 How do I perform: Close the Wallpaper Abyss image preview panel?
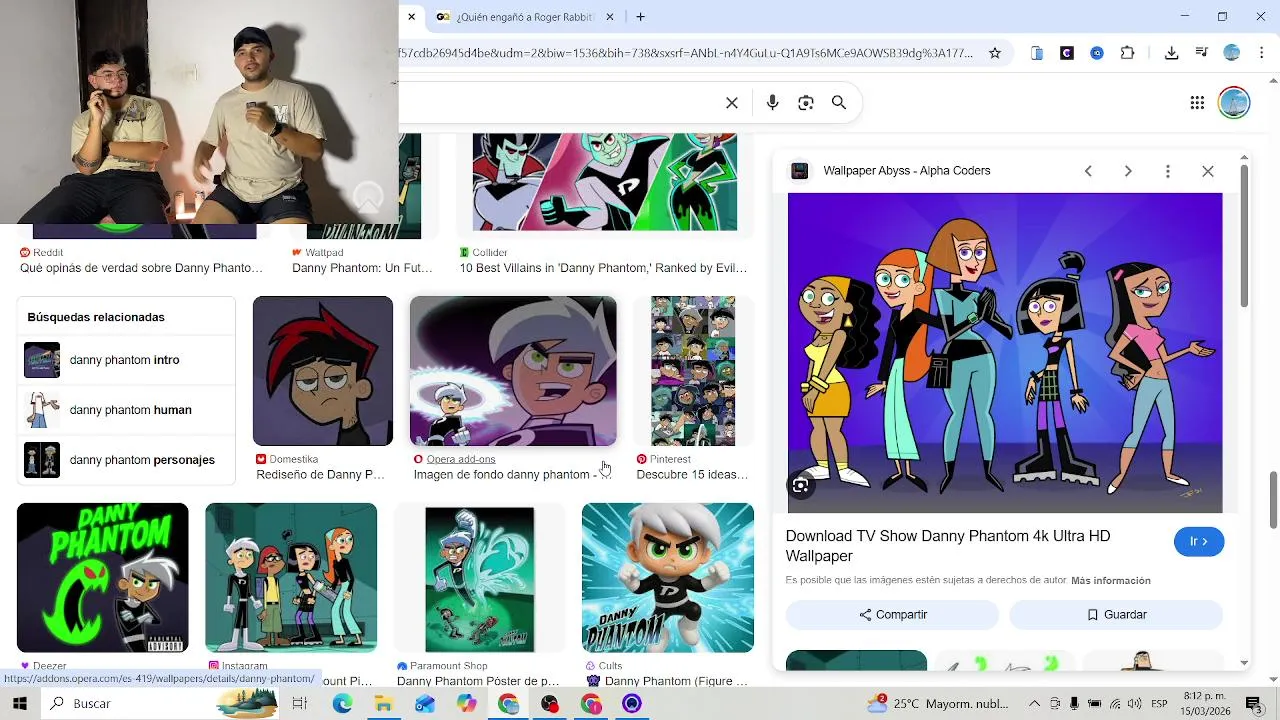(1208, 171)
